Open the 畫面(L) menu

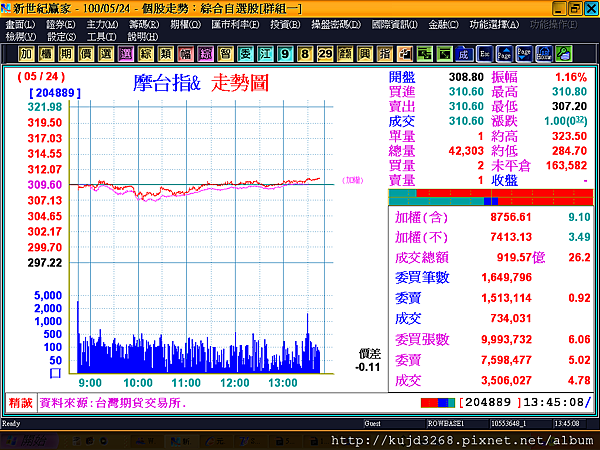tap(20, 25)
